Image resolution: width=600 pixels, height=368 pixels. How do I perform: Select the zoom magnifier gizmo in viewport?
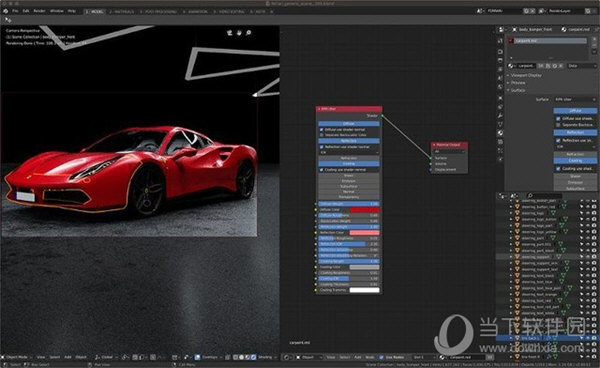coord(248,33)
